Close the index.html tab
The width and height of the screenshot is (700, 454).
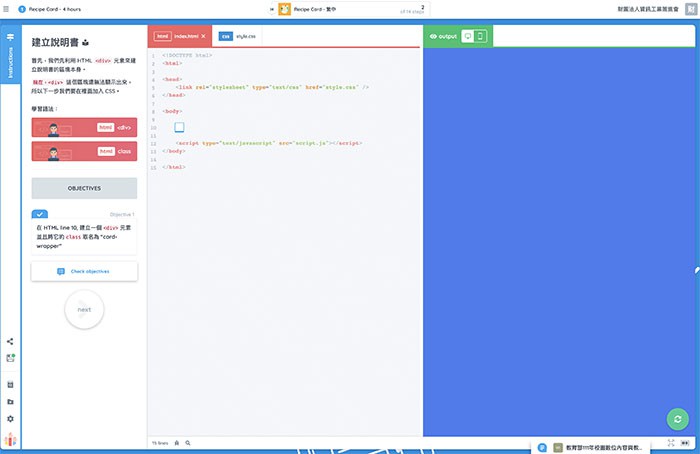(204, 36)
